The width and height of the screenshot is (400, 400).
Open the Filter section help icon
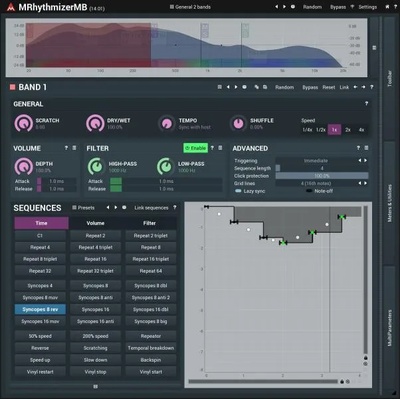(x=212, y=148)
